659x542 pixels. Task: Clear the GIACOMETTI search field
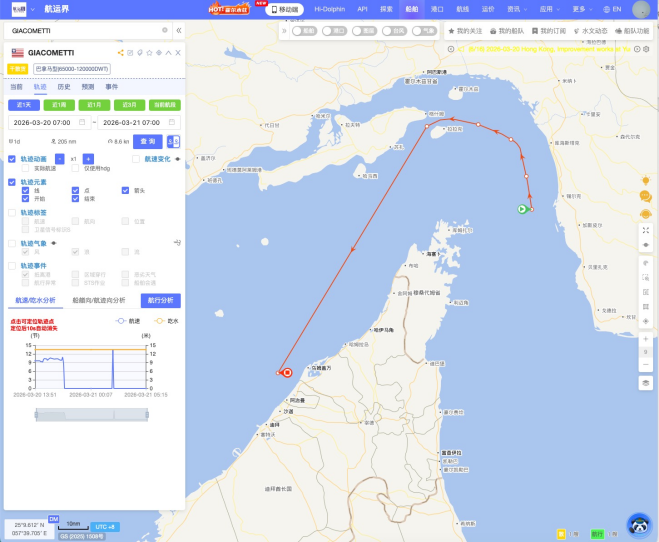pyautogui.click(x=164, y=30)
